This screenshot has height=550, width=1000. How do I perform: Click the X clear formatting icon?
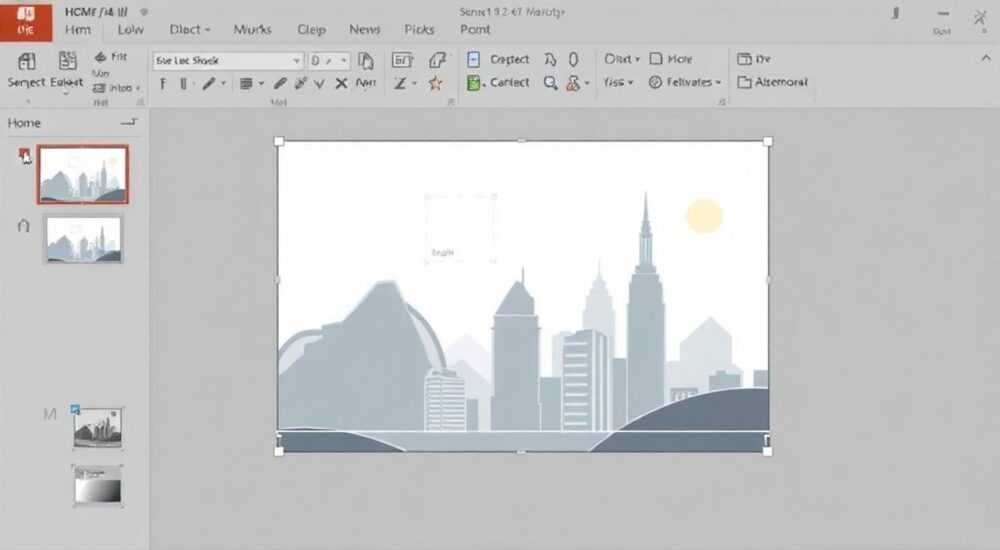341,83
